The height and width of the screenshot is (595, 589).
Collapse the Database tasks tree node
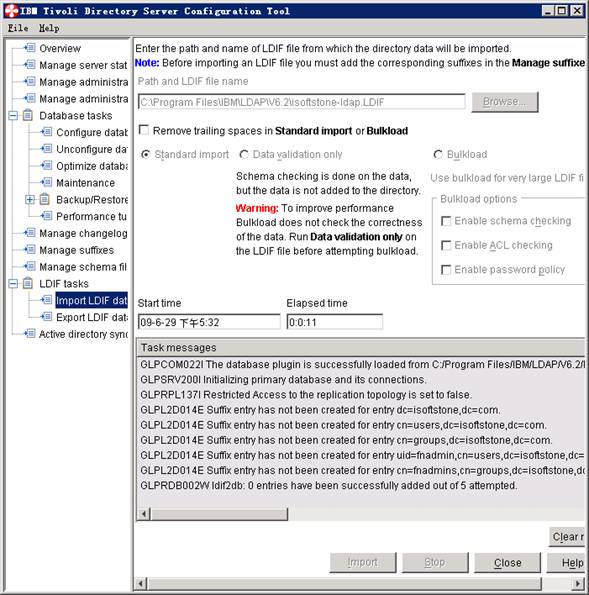coord(13,115)
